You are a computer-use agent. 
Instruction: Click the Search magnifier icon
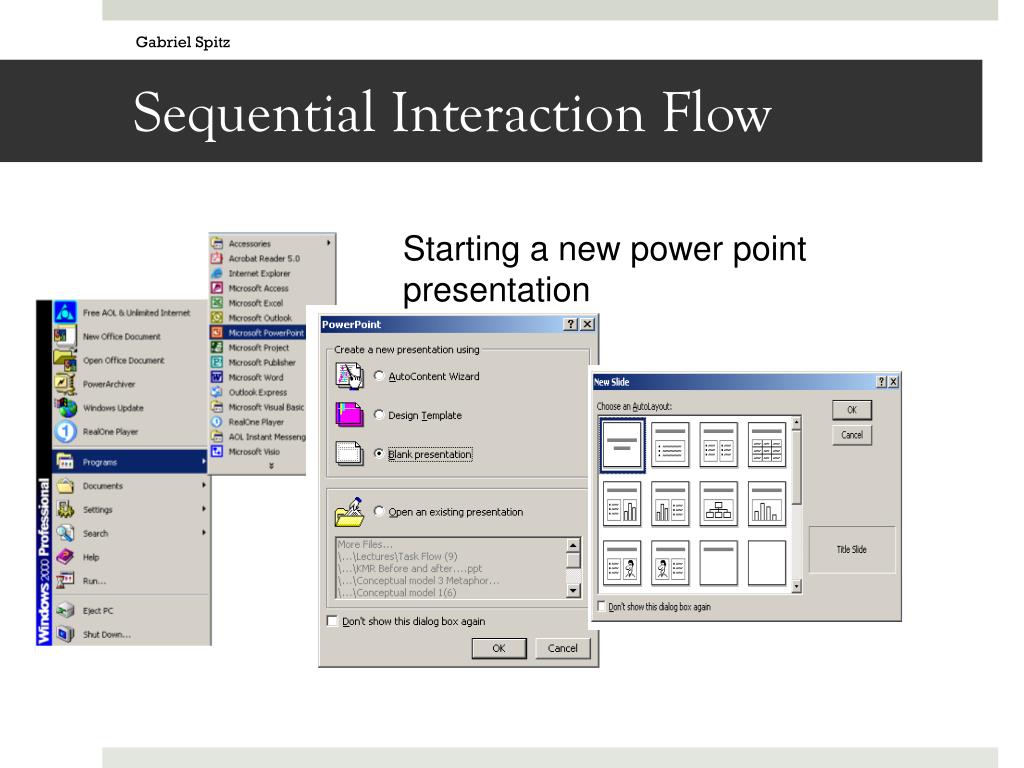point(65,534)
